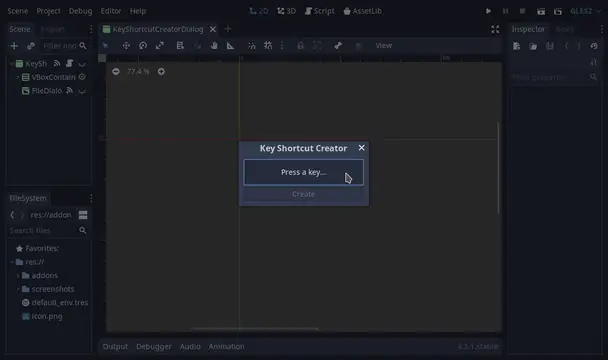This screenshot has height=360, width=608.
Task: Switch to the 3D workspace
Action: (x=287, y=11)
